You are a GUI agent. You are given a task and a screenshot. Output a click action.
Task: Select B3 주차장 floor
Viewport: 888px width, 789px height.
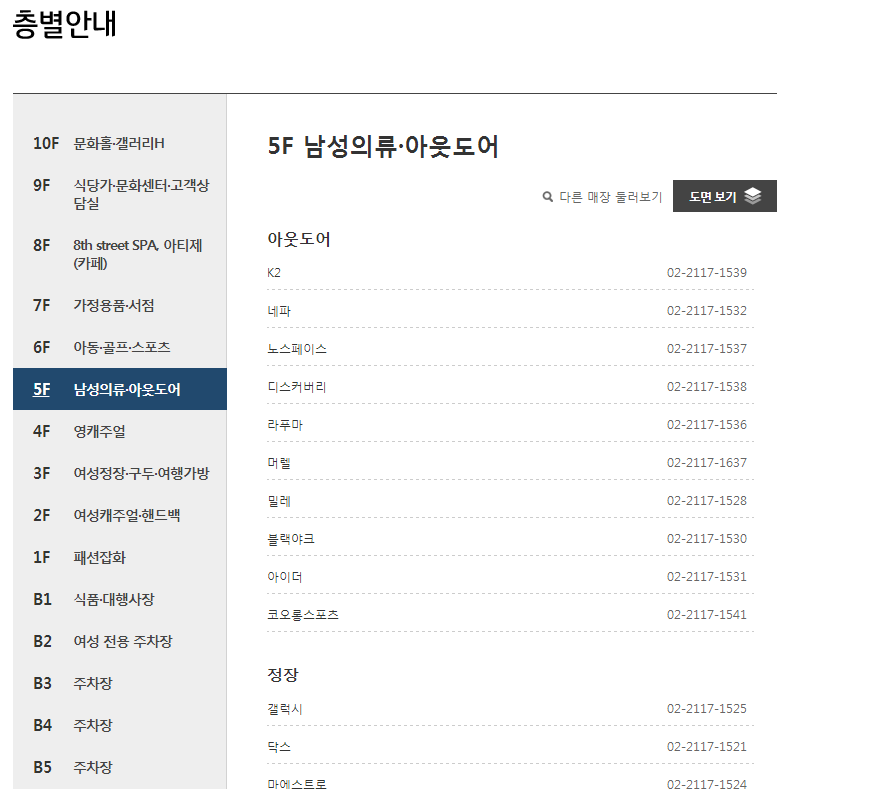(119, 683)
